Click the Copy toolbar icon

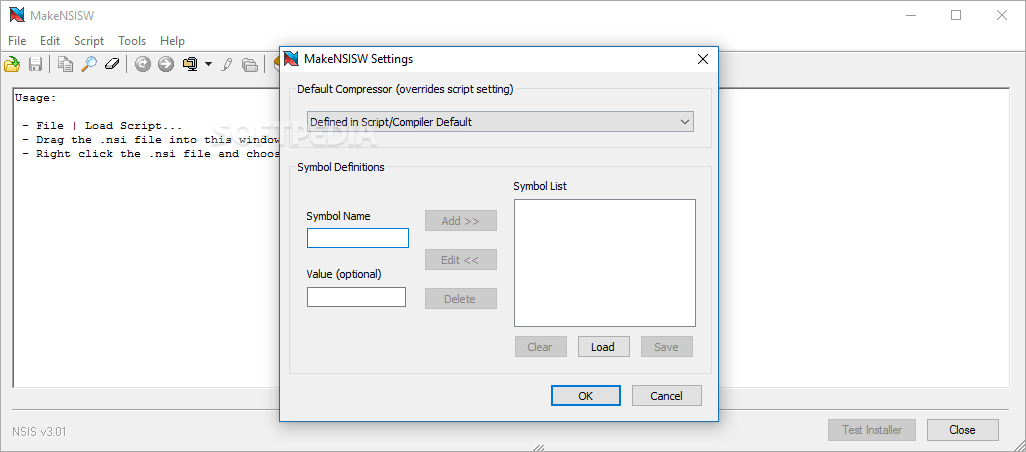[x=65, y=64]
